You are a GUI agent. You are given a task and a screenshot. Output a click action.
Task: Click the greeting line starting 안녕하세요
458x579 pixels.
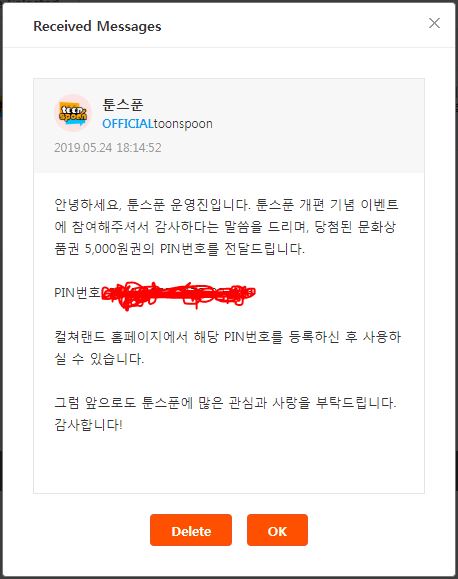coord(226,205)
